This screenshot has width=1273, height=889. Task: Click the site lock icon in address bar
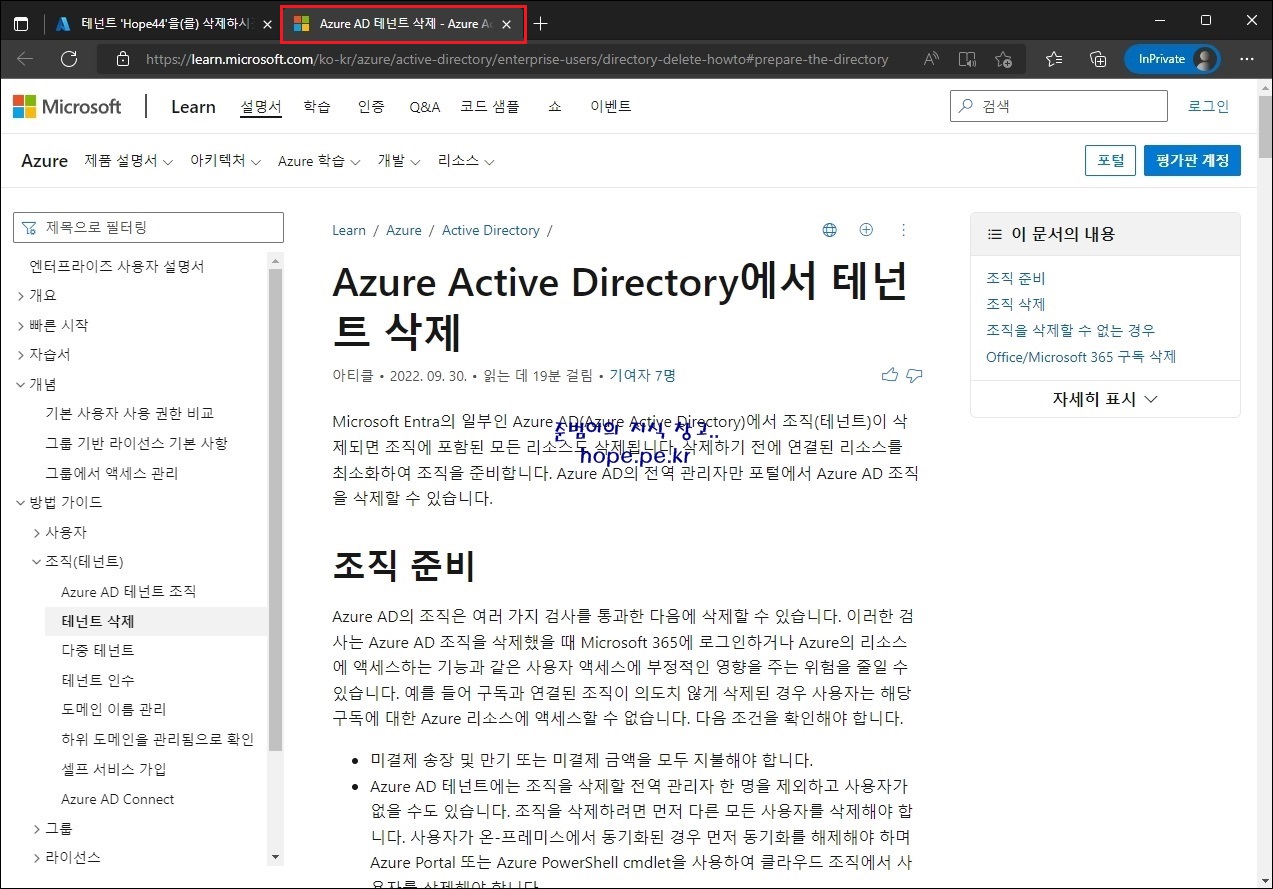123,59
